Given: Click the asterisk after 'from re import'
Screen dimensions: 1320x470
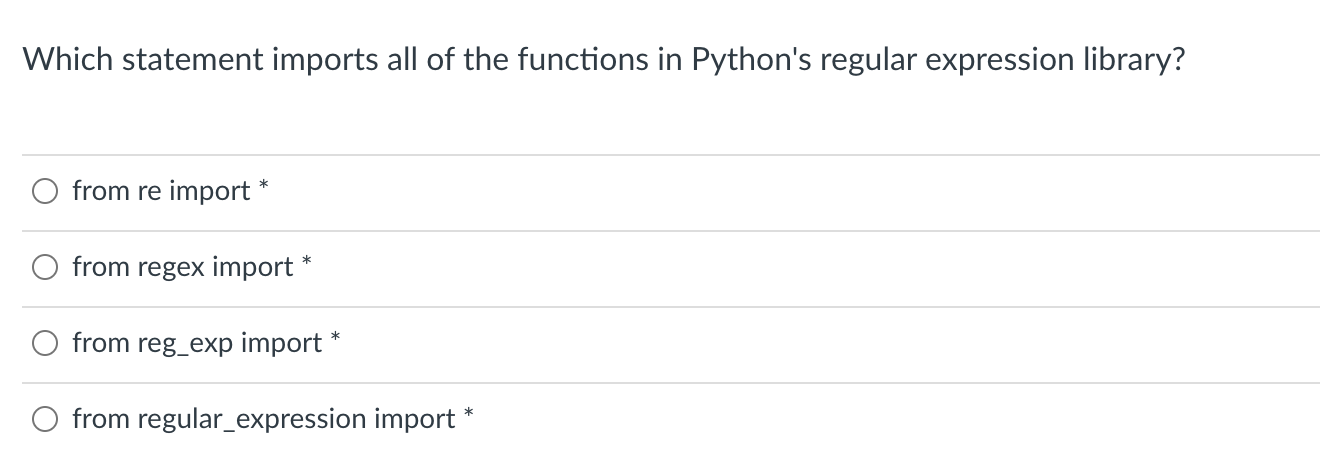Looking at the screenshot, I should pos(265,186).
